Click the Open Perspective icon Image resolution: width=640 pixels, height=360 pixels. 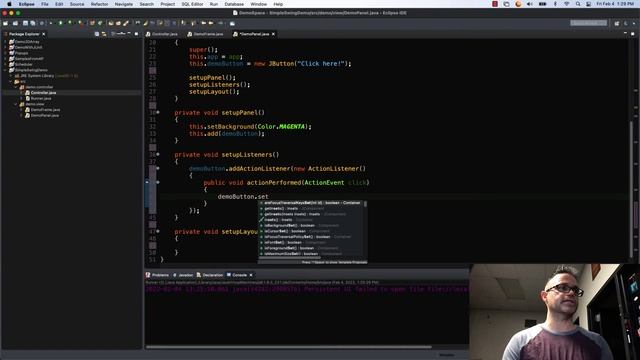click(617, 23)
